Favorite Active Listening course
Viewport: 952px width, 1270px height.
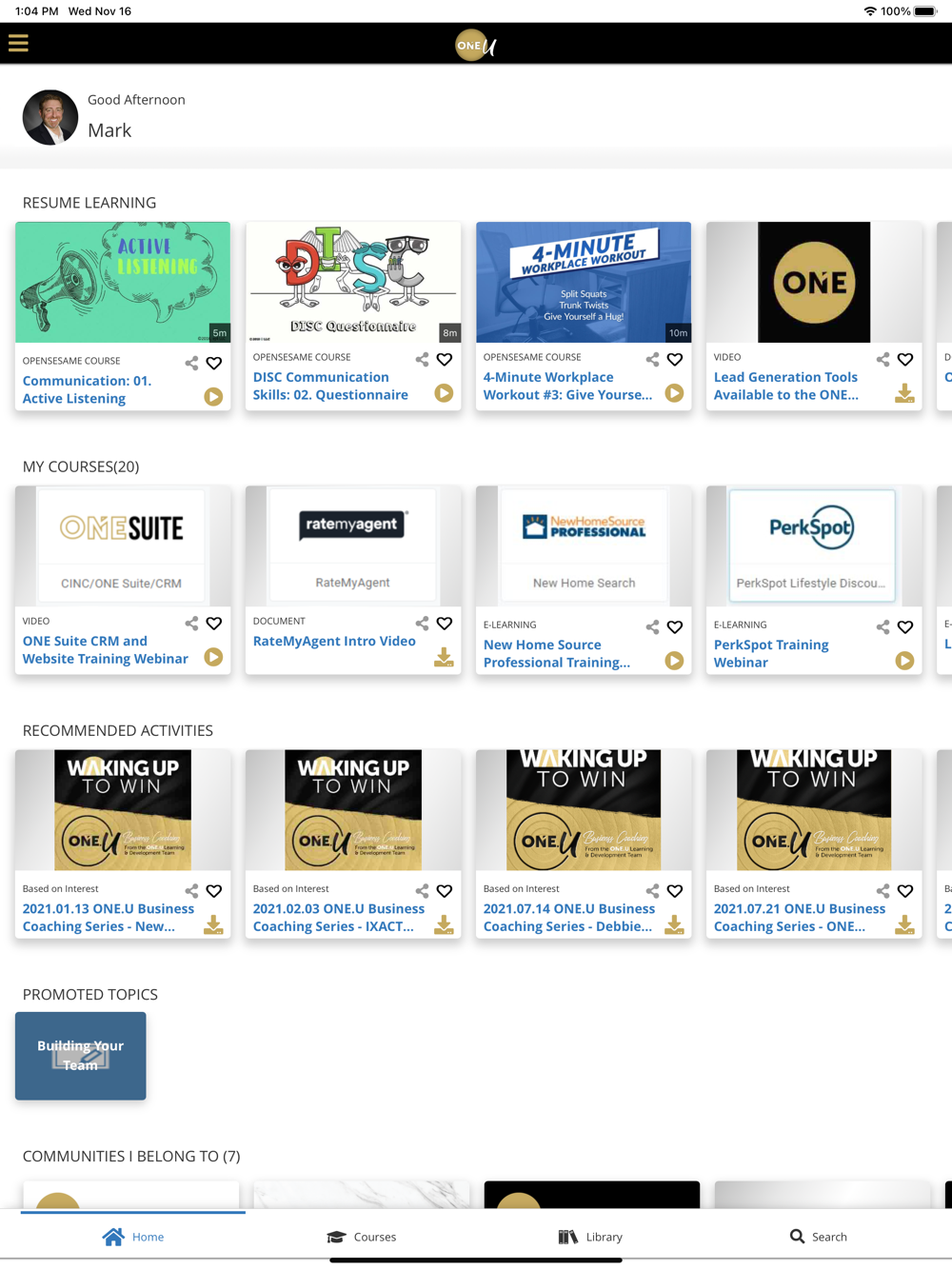214,363
